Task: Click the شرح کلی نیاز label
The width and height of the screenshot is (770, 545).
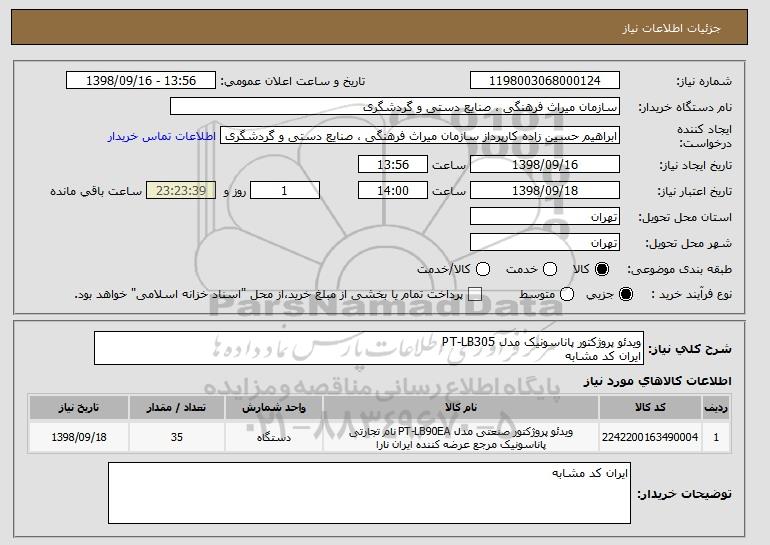Action: pyautogui.click(x=690, y=349)
